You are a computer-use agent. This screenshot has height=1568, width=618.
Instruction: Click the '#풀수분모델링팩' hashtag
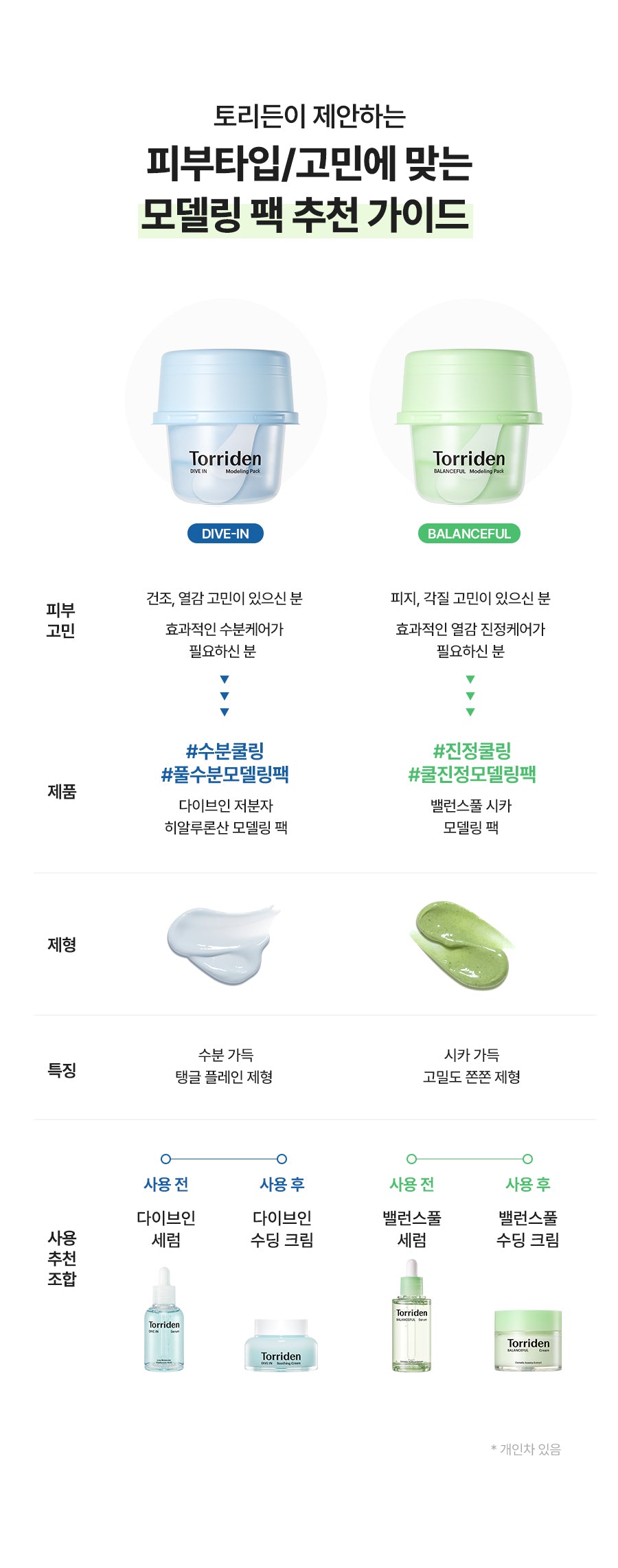[x=225, y=775]
